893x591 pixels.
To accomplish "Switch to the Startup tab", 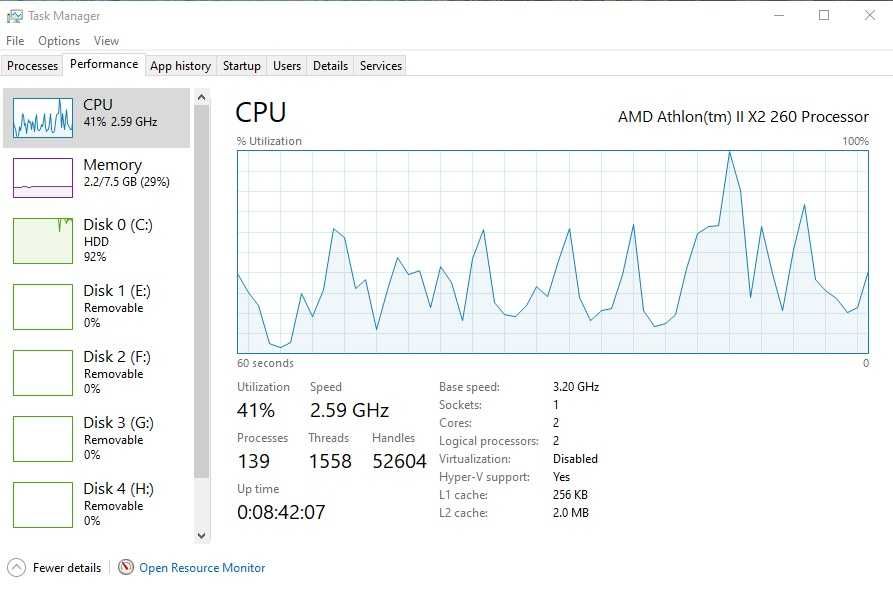I will tap(241, 66).
